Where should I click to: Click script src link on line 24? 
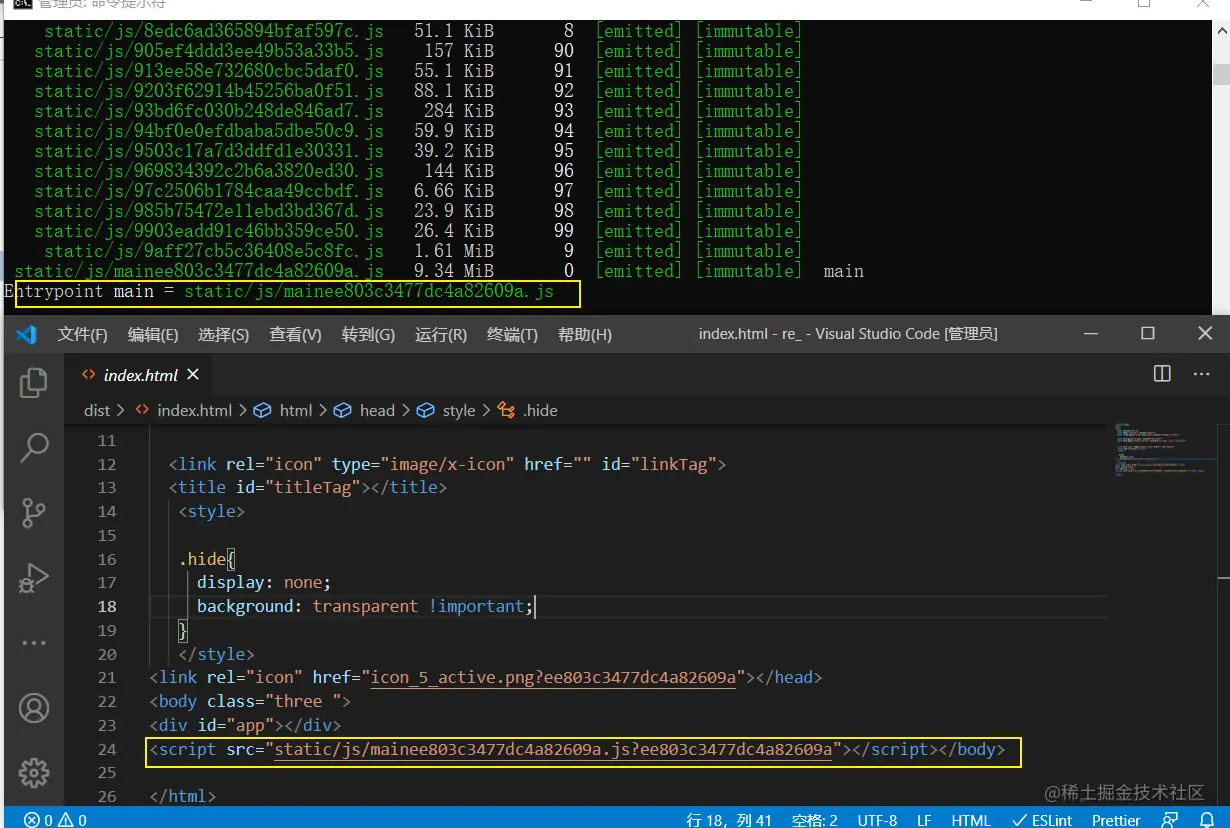pyautogui.click(x=554, y=749)
